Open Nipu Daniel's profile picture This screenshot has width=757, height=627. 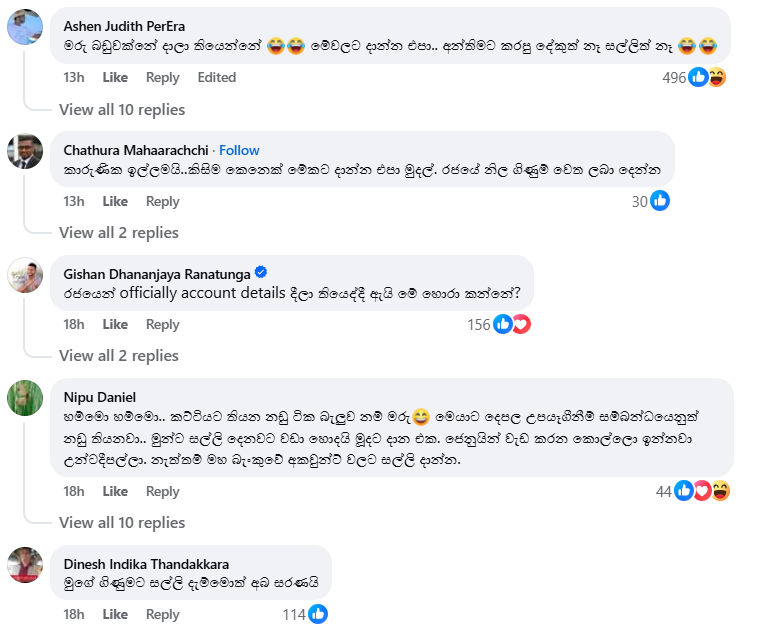(x=25, y=397)
